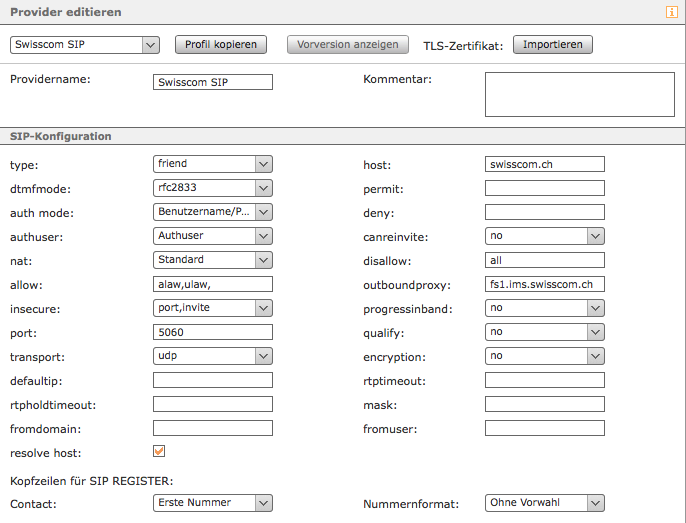The width and height of the screenshot is (686, 523).
Task: Open the dtmfmode dropdown
Action: (x=213, y=187)
